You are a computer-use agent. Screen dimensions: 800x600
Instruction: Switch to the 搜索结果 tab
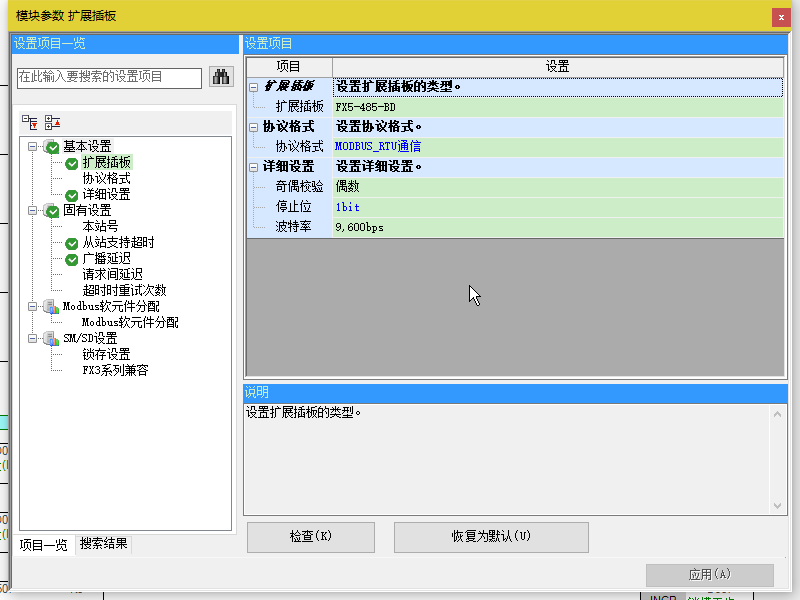104,544
